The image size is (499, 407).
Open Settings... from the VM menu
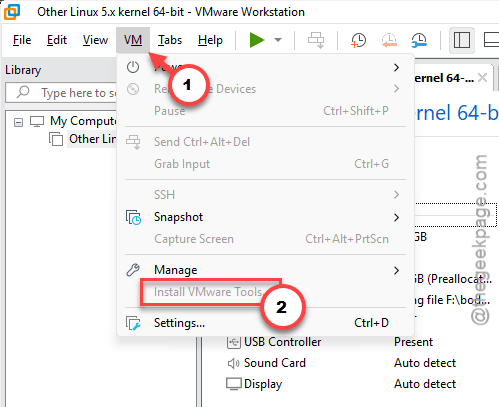[265, 323]
